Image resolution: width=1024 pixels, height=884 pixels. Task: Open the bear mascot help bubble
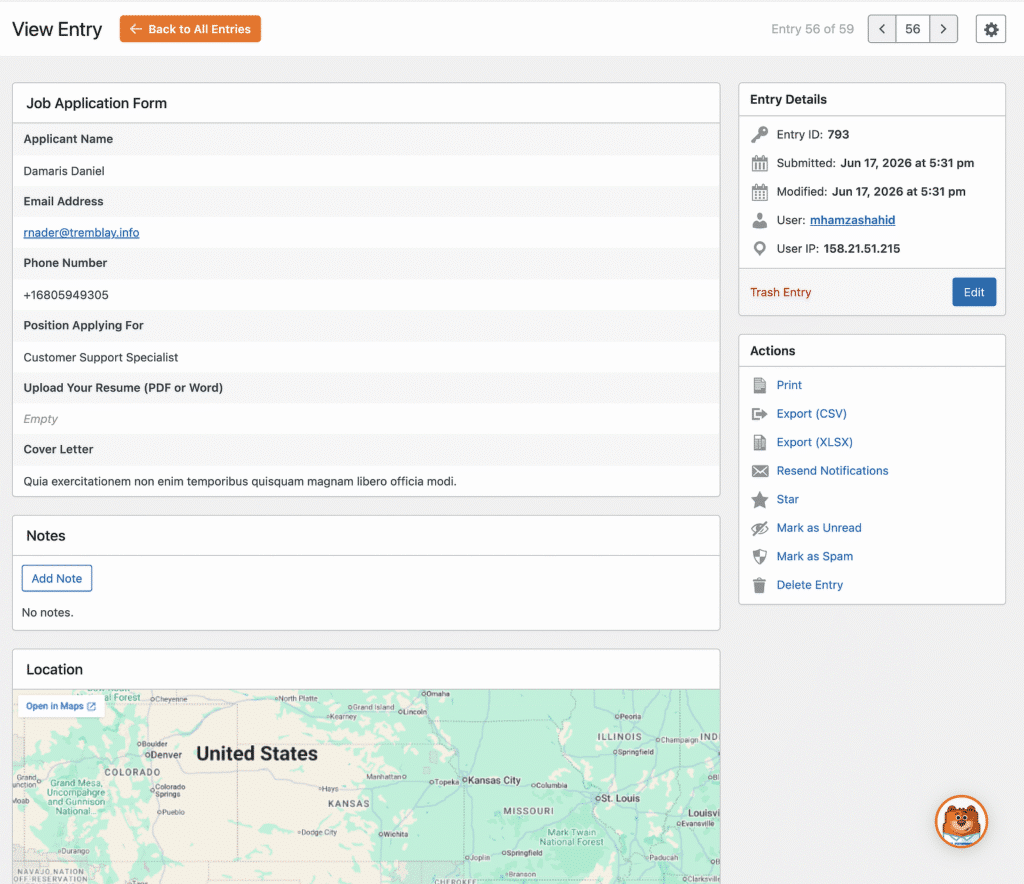coord(961,821)
